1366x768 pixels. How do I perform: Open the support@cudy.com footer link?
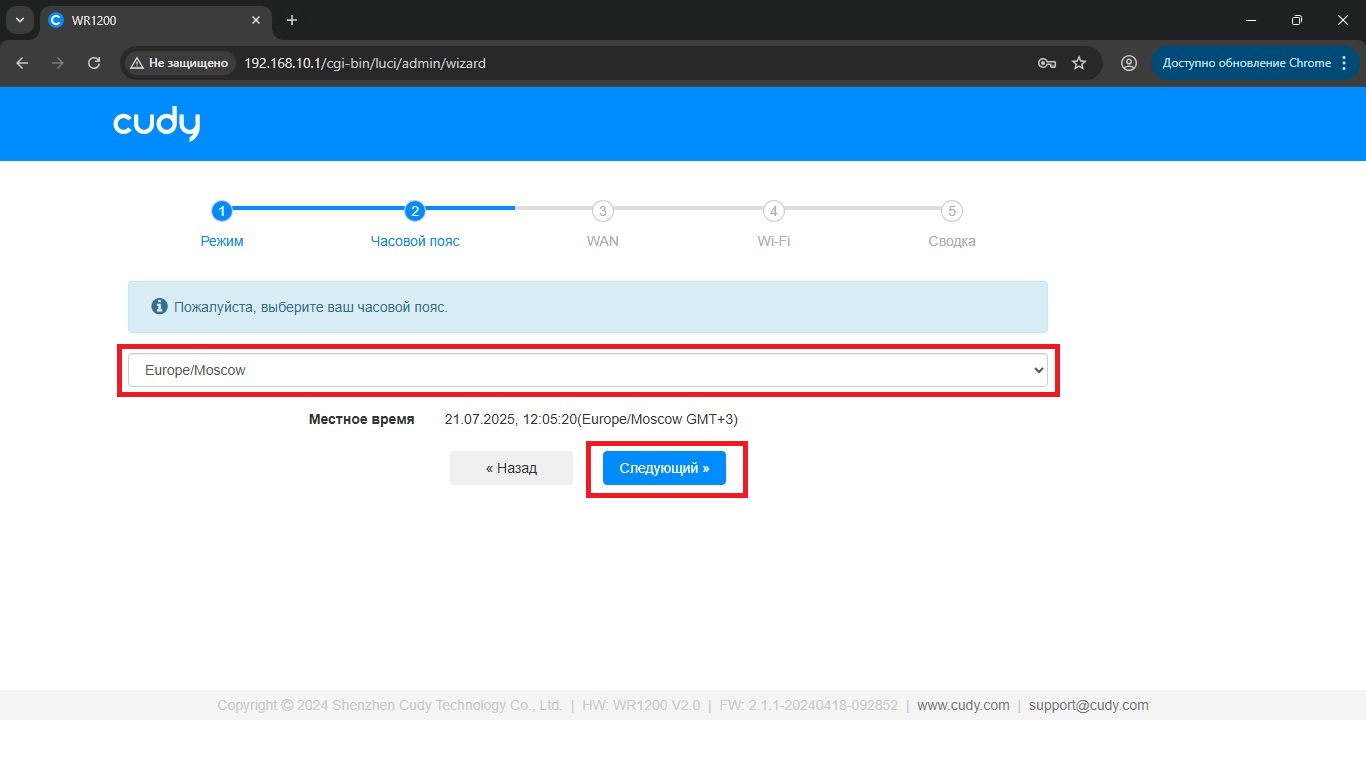(1088, 705)
